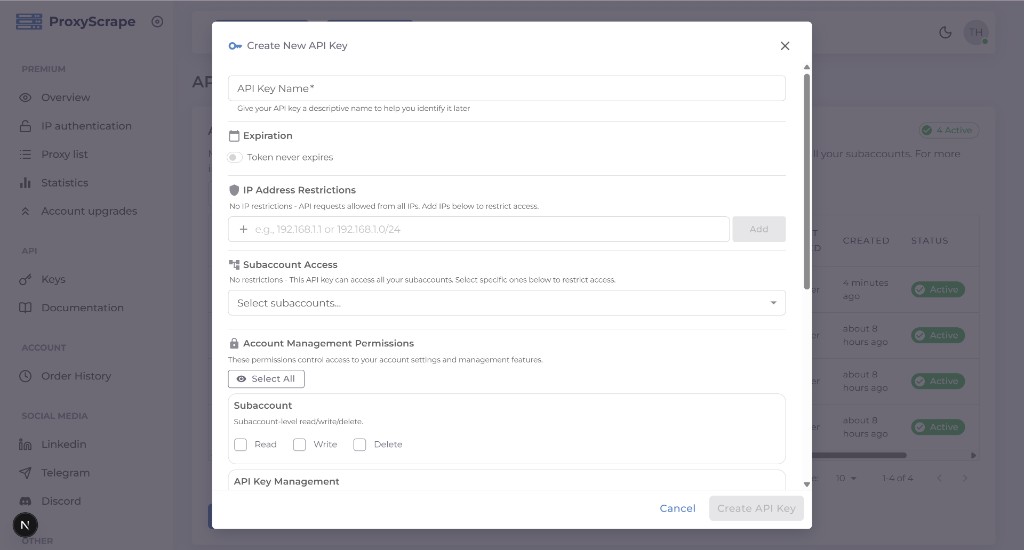
Task: Click the Account upgrades chevrons icon
Action: [25, 211]
